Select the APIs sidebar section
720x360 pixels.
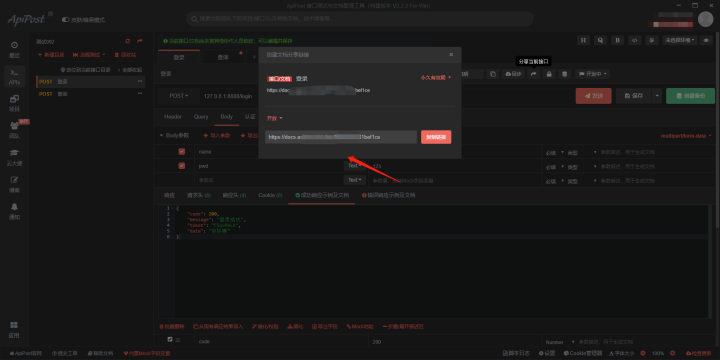point(14,77)
